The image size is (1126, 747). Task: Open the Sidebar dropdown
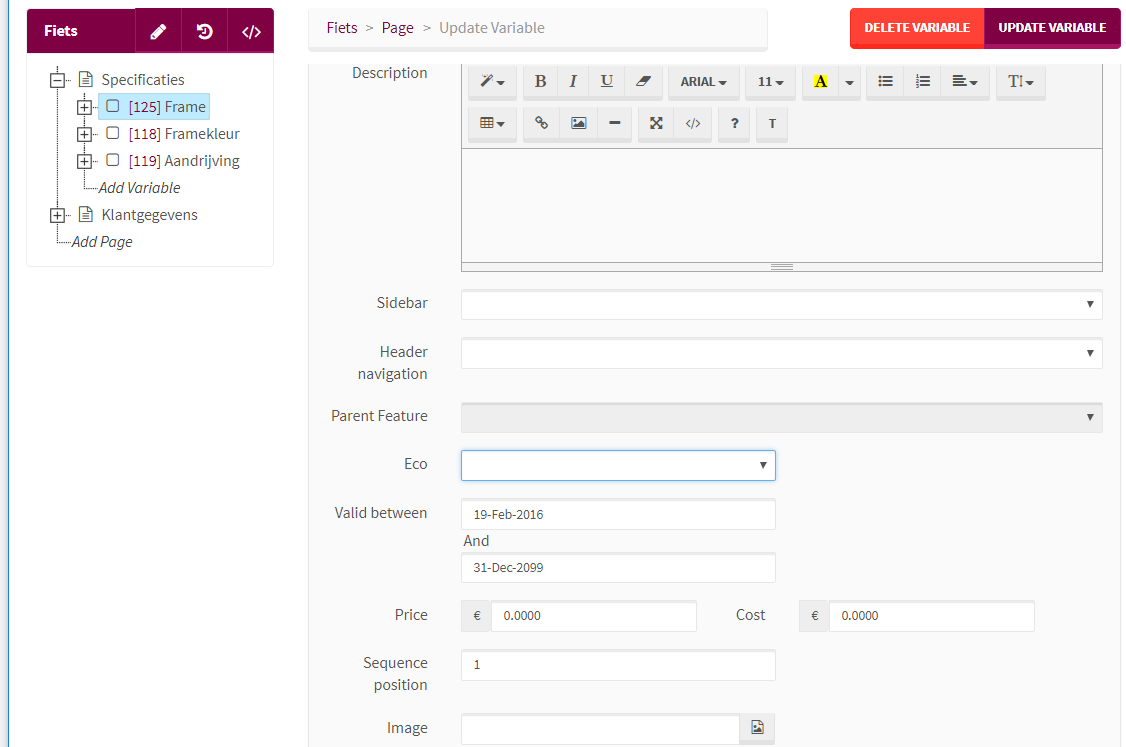coord(781,304)
